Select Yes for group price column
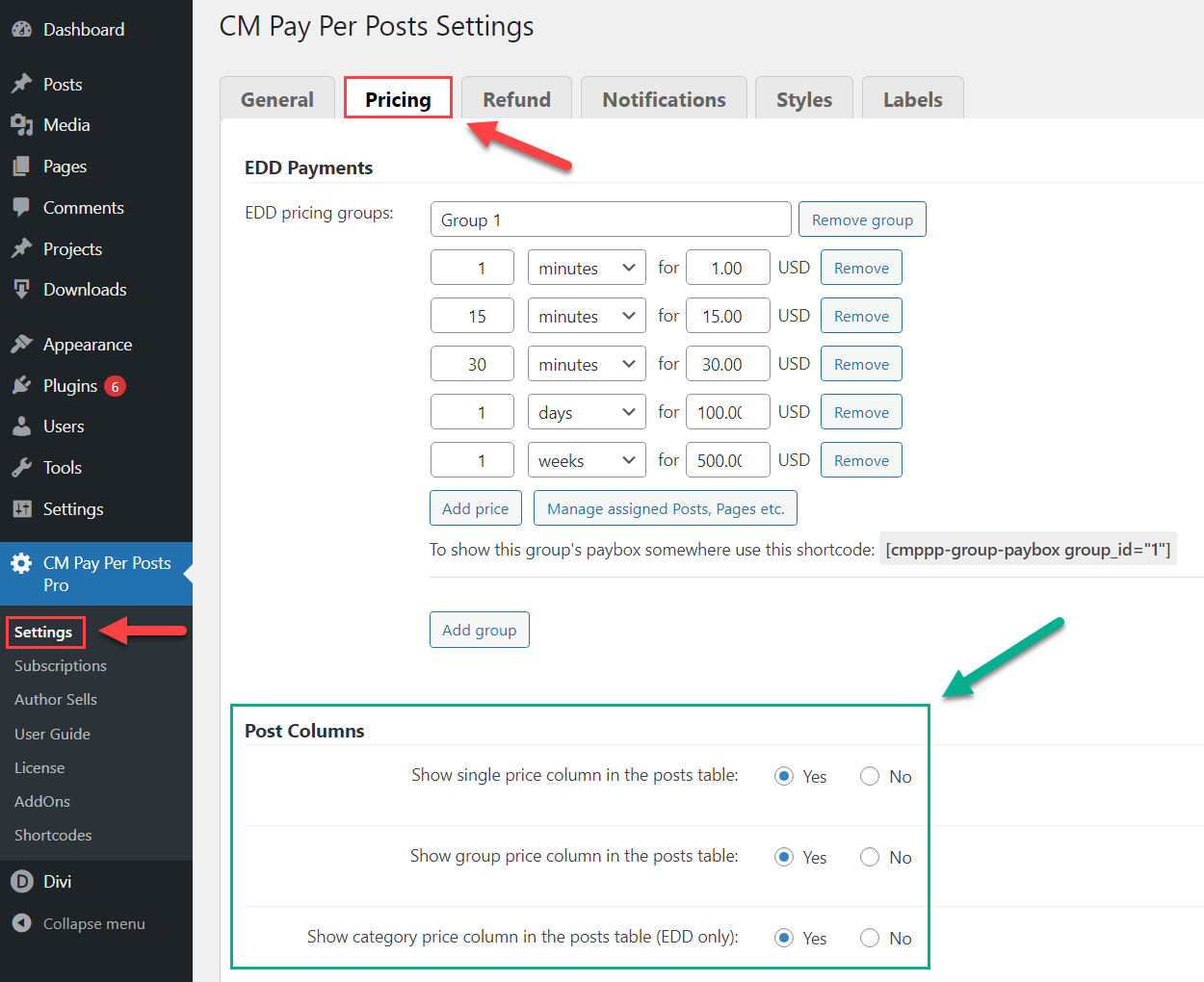 click(784, 857)
